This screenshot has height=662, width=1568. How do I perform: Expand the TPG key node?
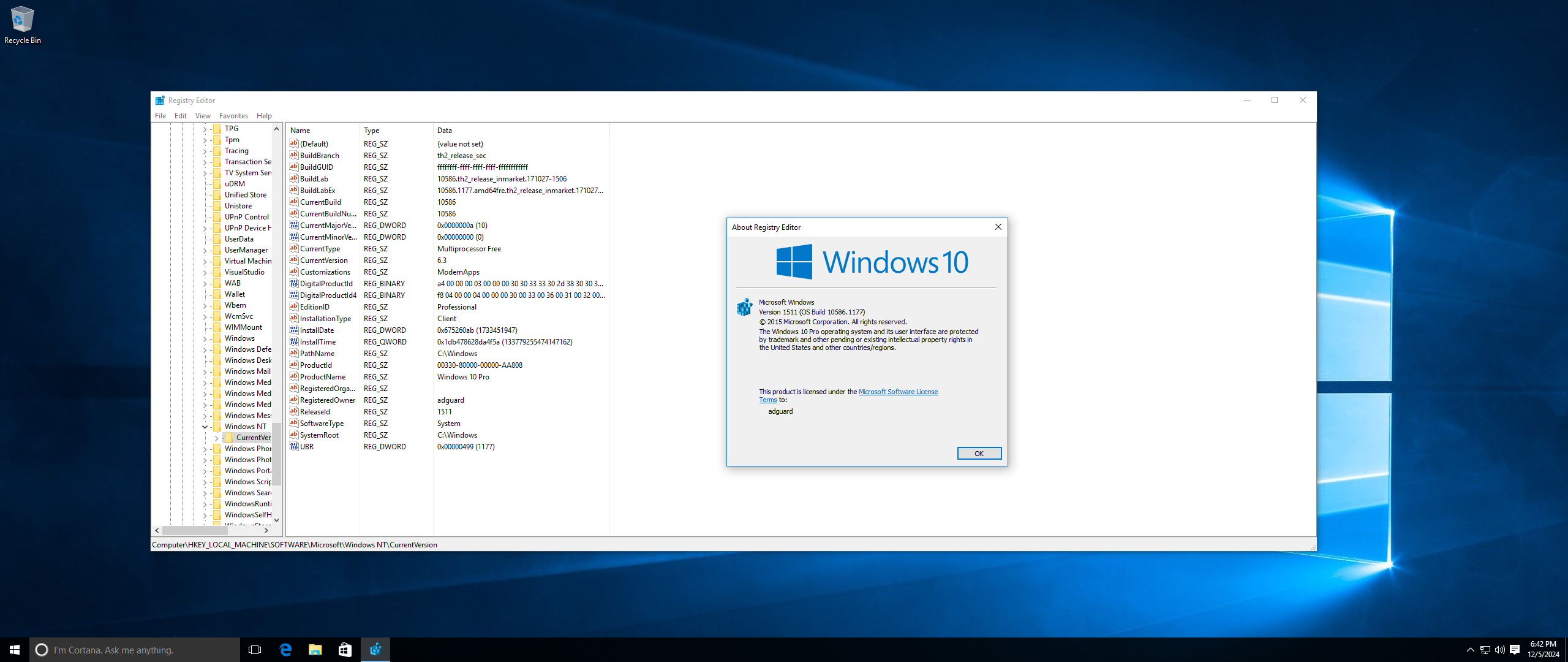point(205,129)
